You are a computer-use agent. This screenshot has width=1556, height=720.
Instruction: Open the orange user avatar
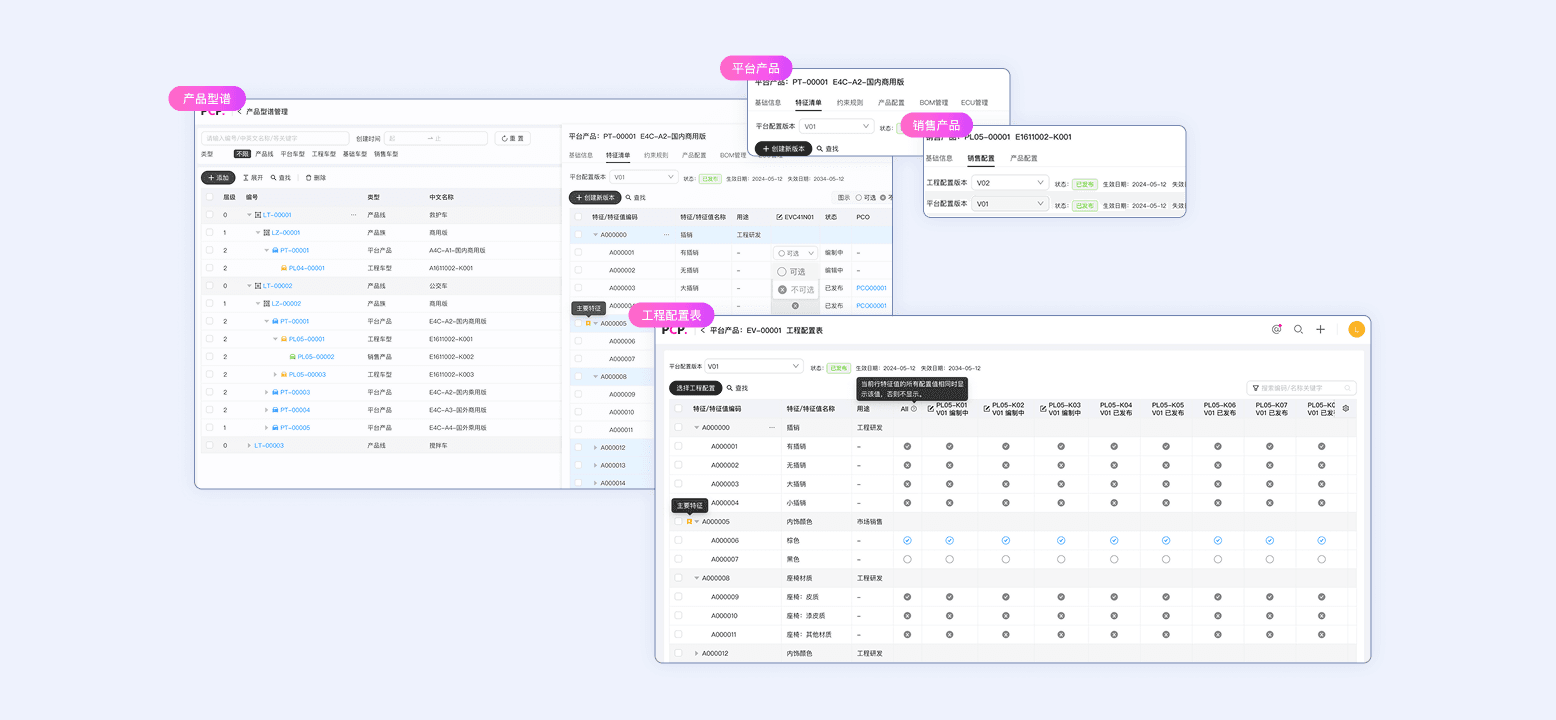pyautogui.click(x=1356, y=329)
